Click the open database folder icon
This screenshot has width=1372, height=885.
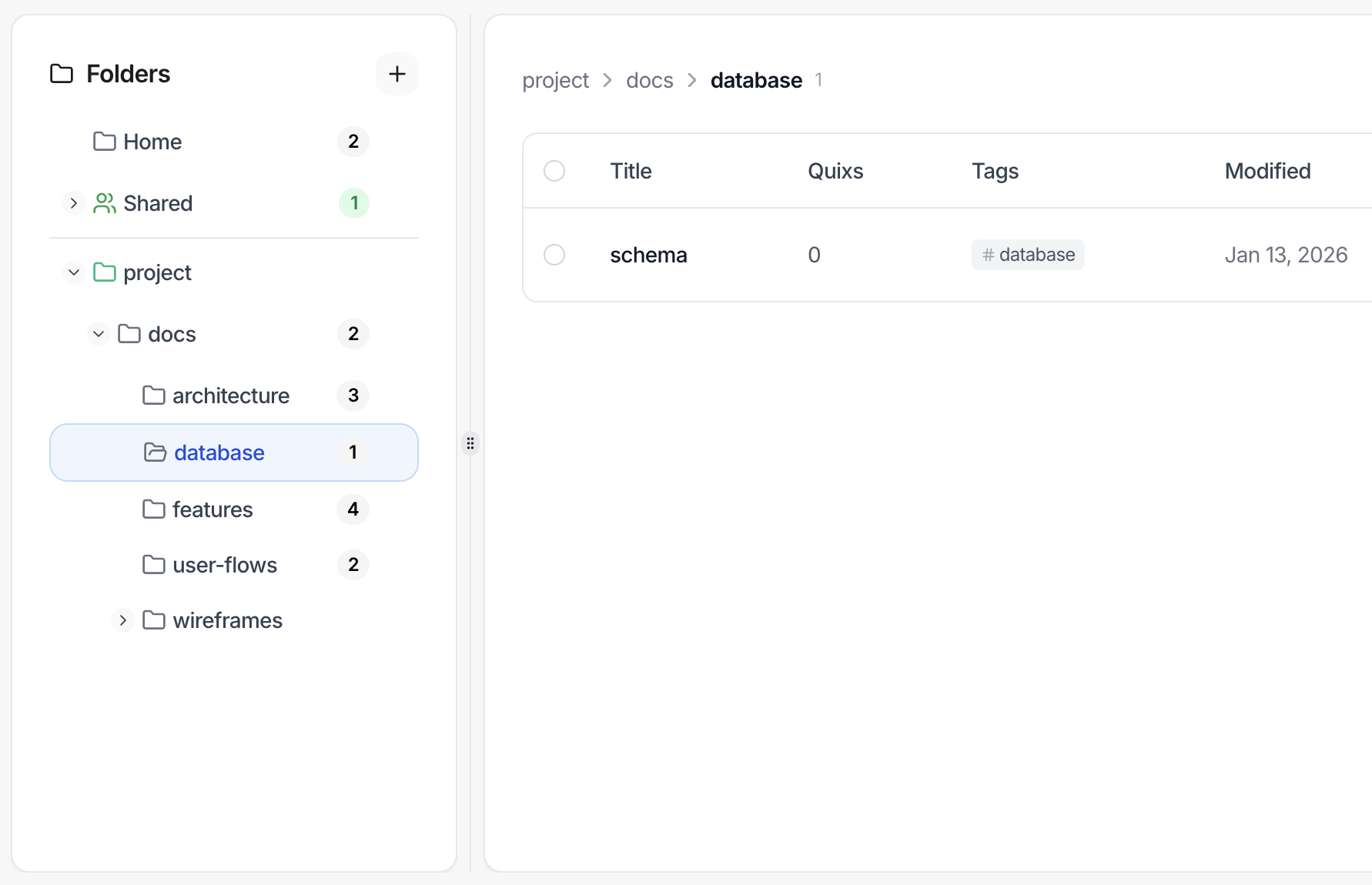154,453
